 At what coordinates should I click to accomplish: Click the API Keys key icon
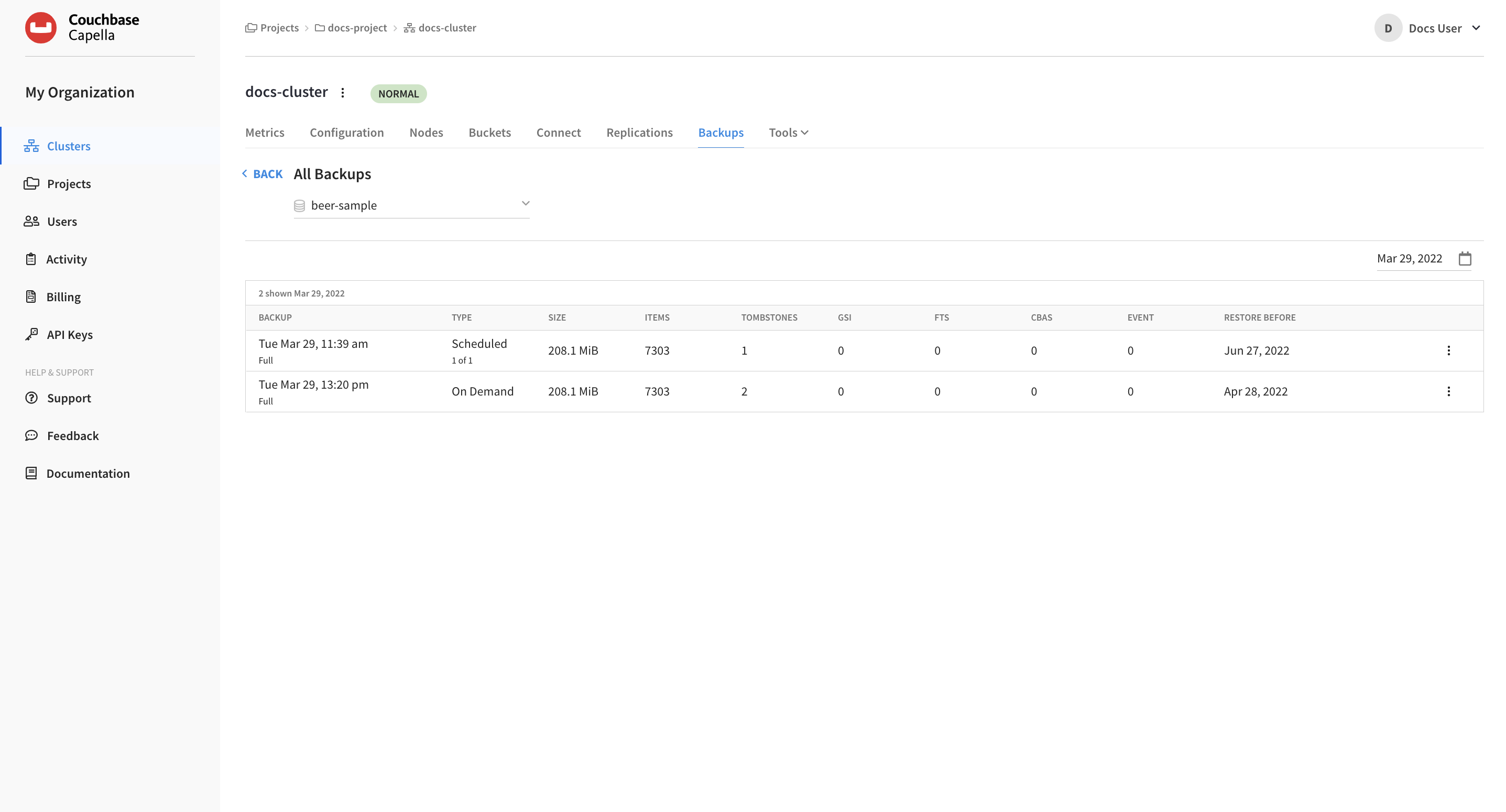(31, 334)
